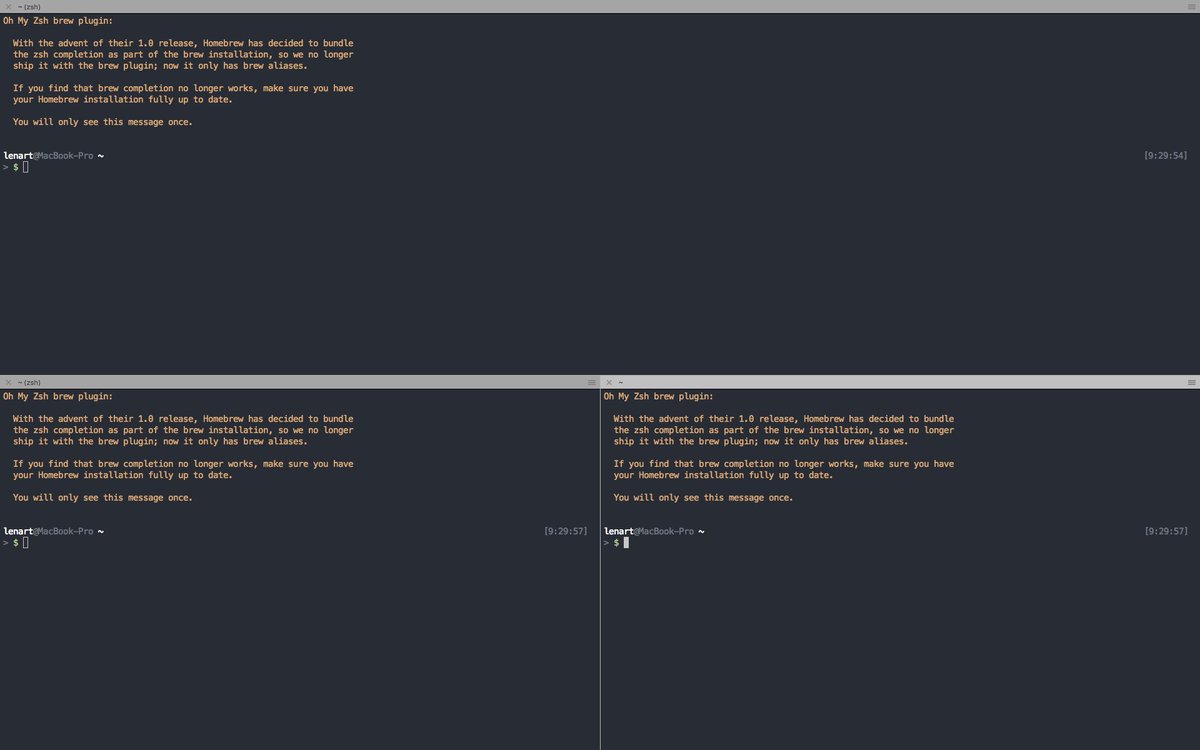Click the [9:29:57] timestamp in the bottom-right pane

(x=1166, y=531)
